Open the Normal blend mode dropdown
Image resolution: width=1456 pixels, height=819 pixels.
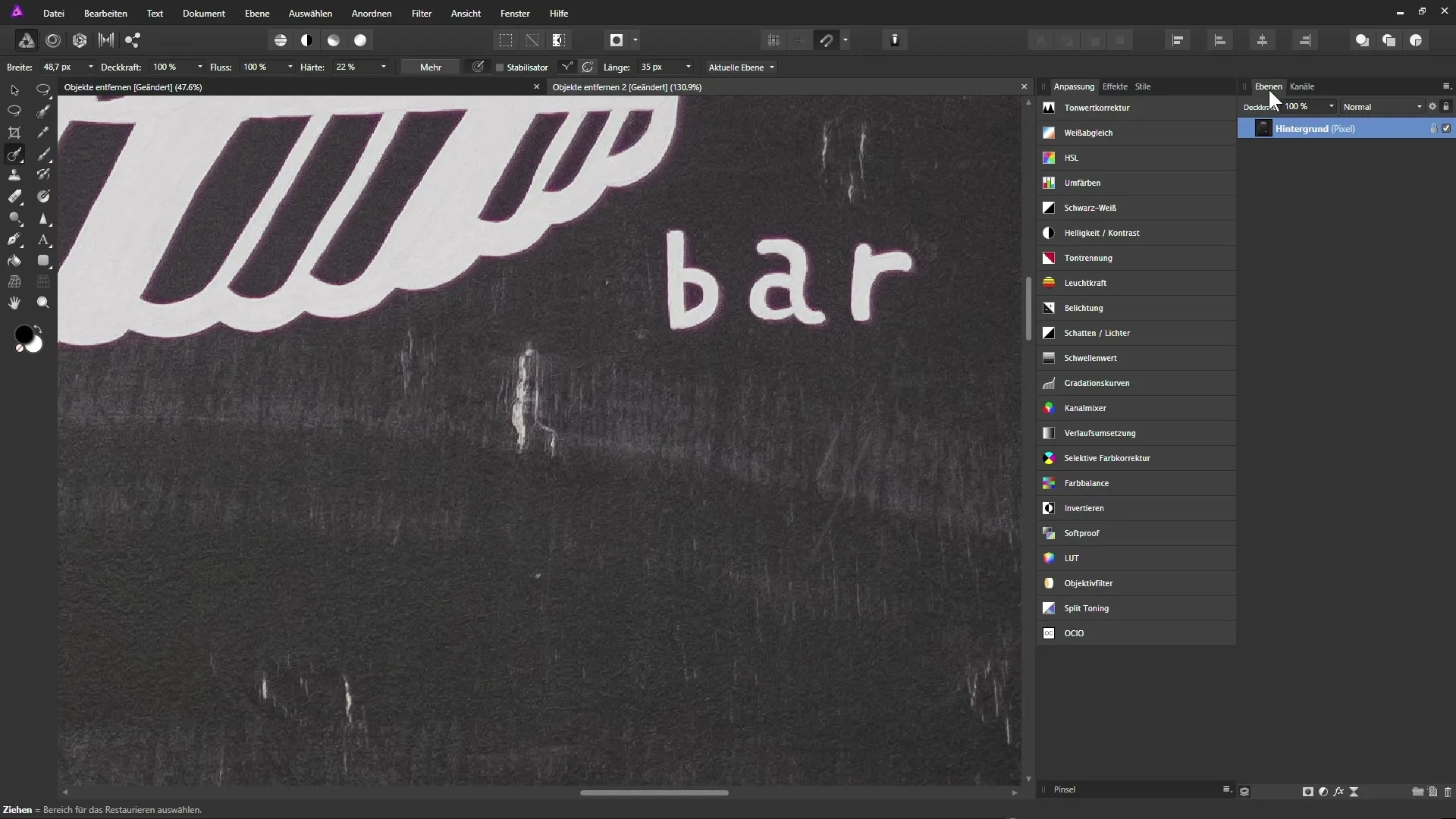tap(1382, 107)
